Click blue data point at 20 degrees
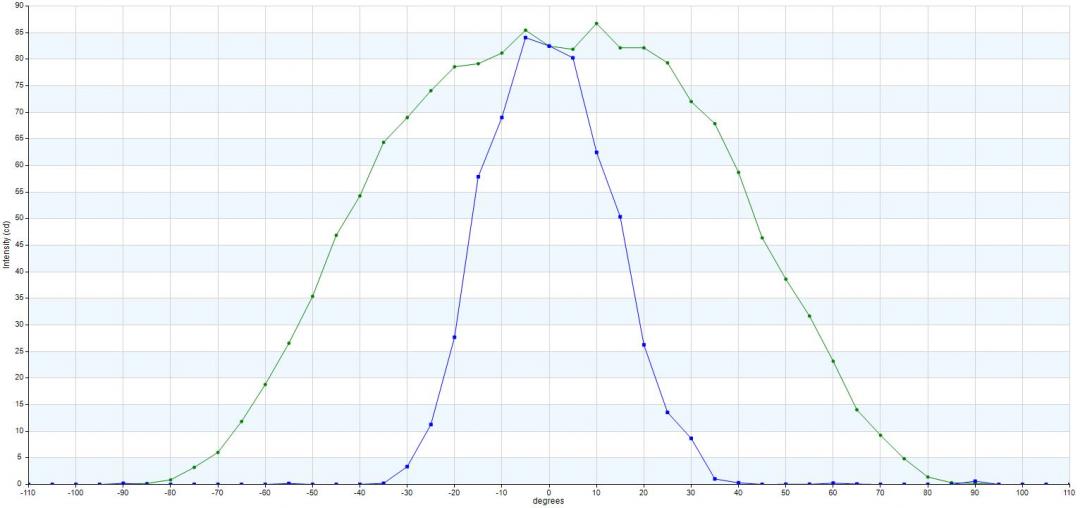The width and height of the screenshot is (1080, 508). coord(643,344)
